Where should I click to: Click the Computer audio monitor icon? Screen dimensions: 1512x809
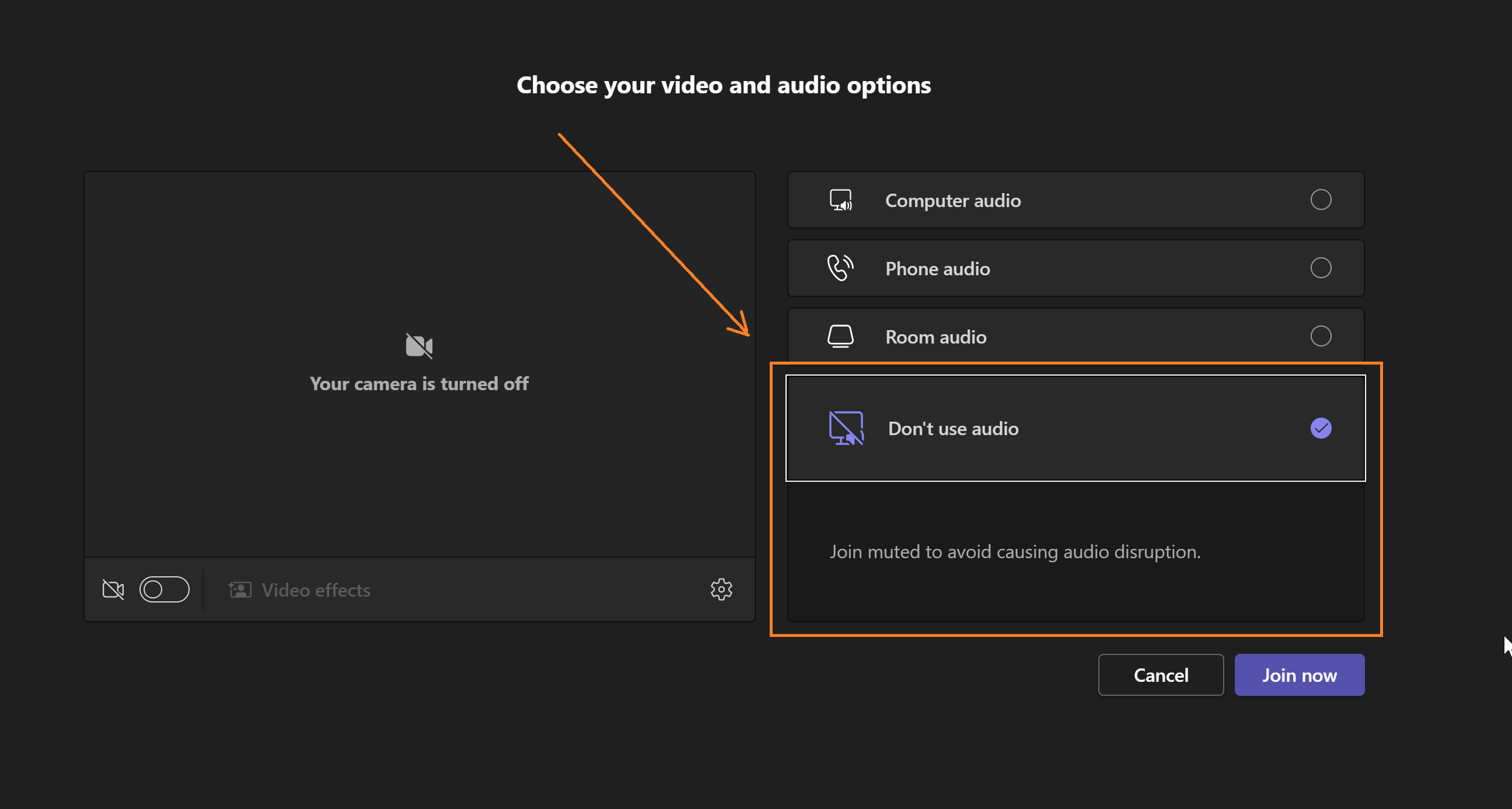point(840,200)
